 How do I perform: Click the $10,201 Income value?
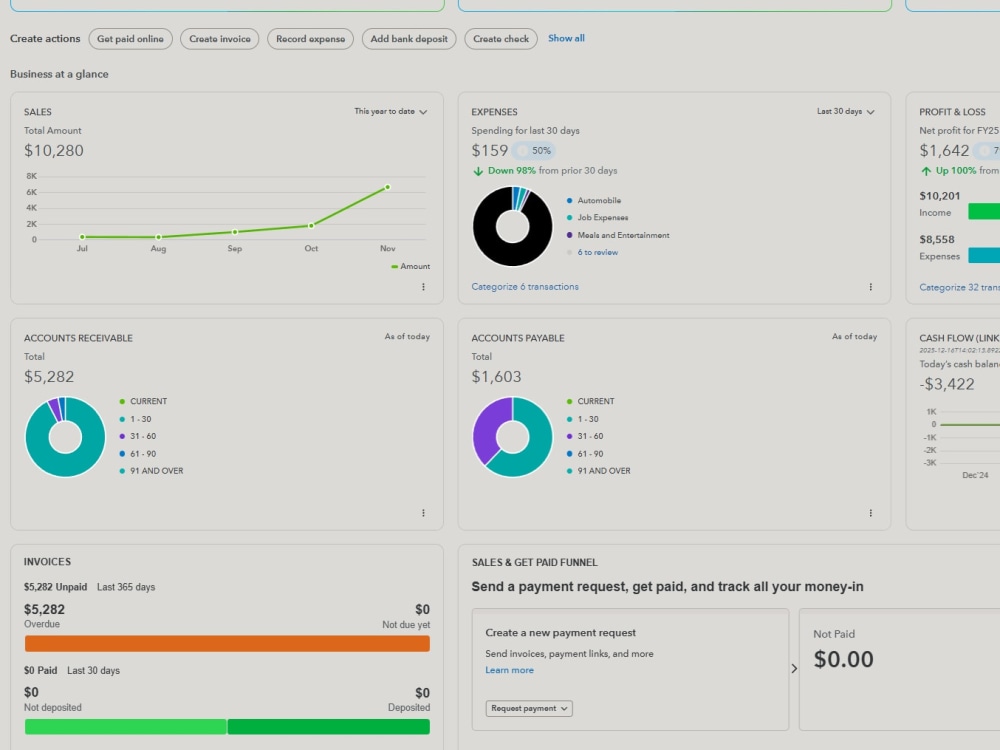(939, 196)
